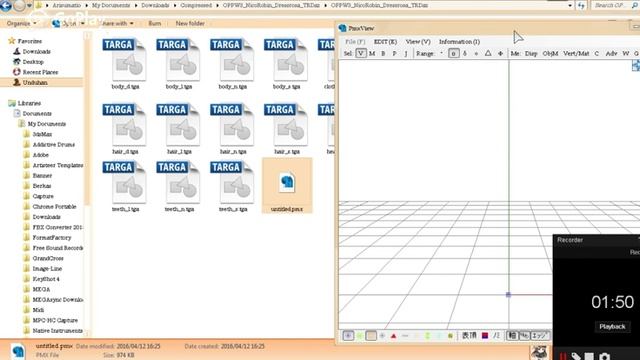Select the untitled.pmx model file
Viewport: 640px width, 360px height.
point(287,185)
